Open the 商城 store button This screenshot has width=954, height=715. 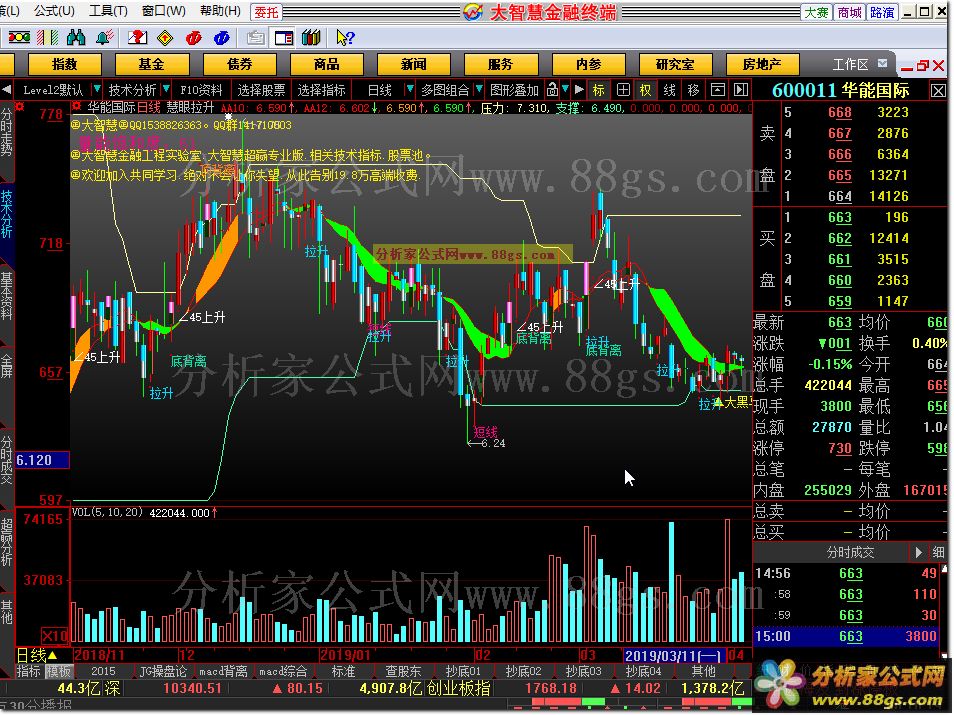coord(849,12)
